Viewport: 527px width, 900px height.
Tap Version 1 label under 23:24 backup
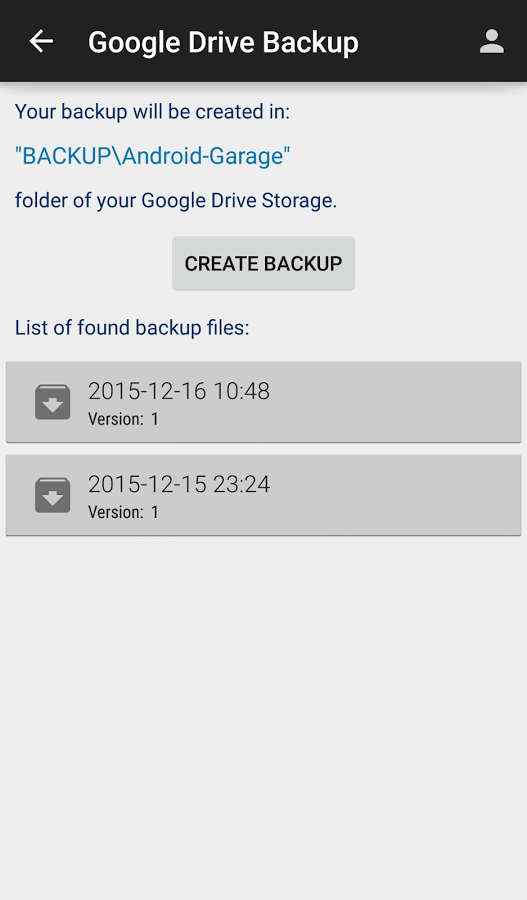click(x=123, y=512)
